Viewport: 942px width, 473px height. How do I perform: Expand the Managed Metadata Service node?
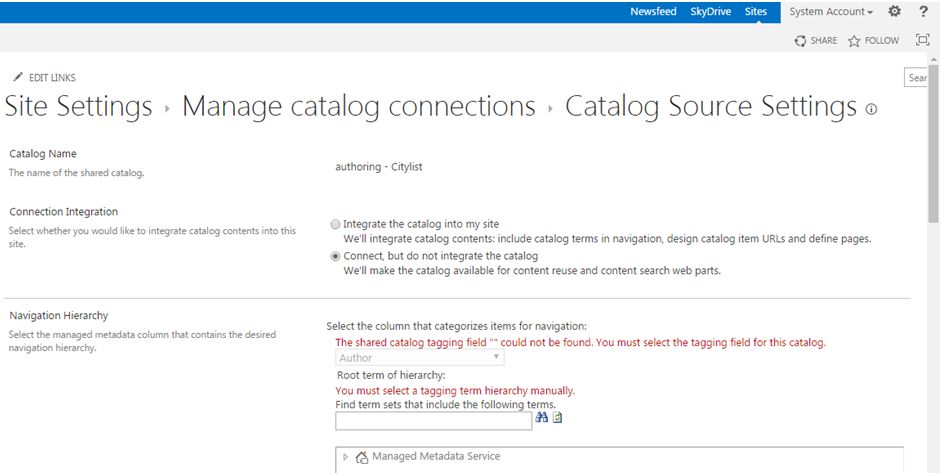point(346,457)
